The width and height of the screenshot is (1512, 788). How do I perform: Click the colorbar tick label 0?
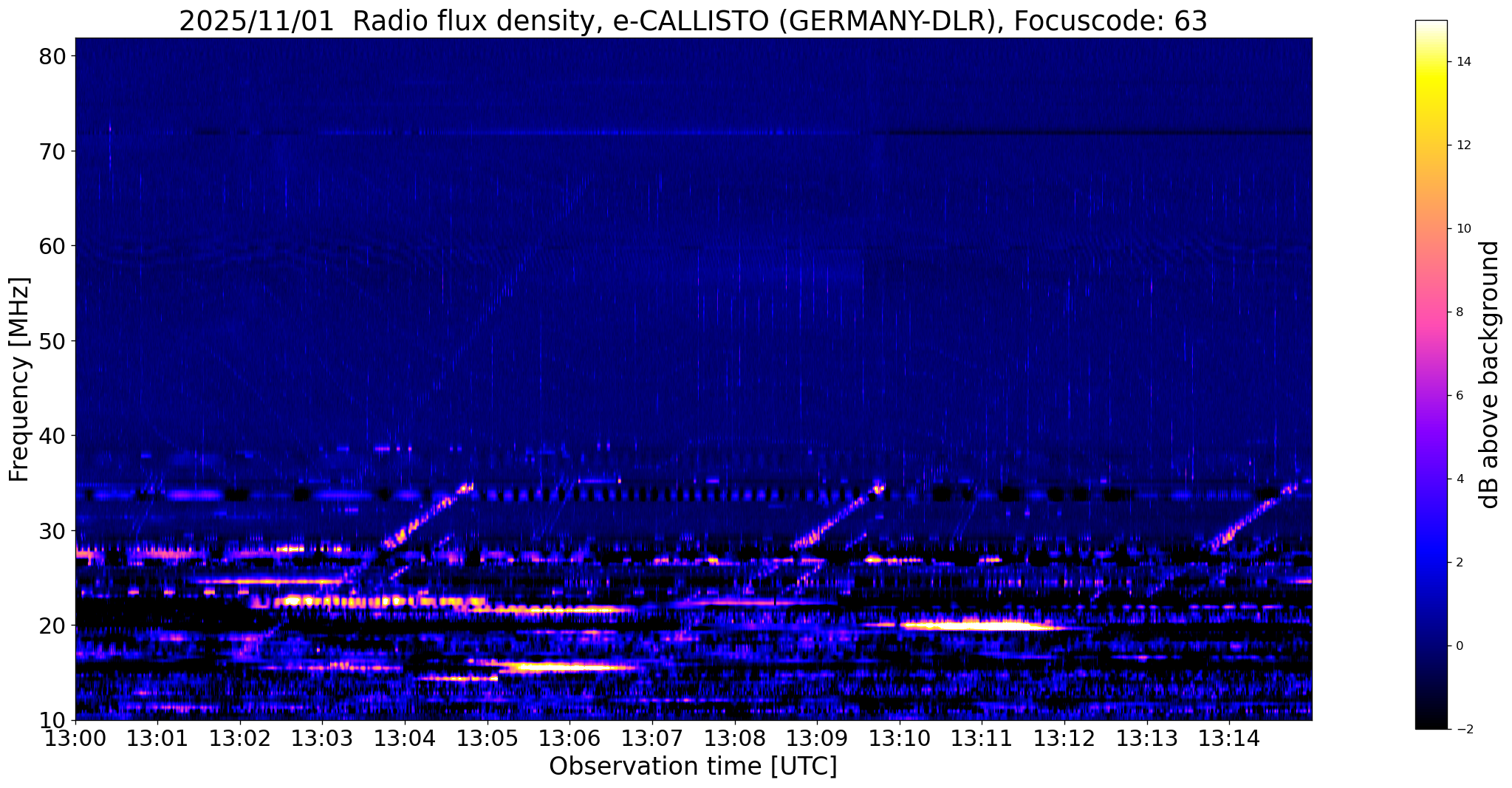click(x=1460, y=646)
